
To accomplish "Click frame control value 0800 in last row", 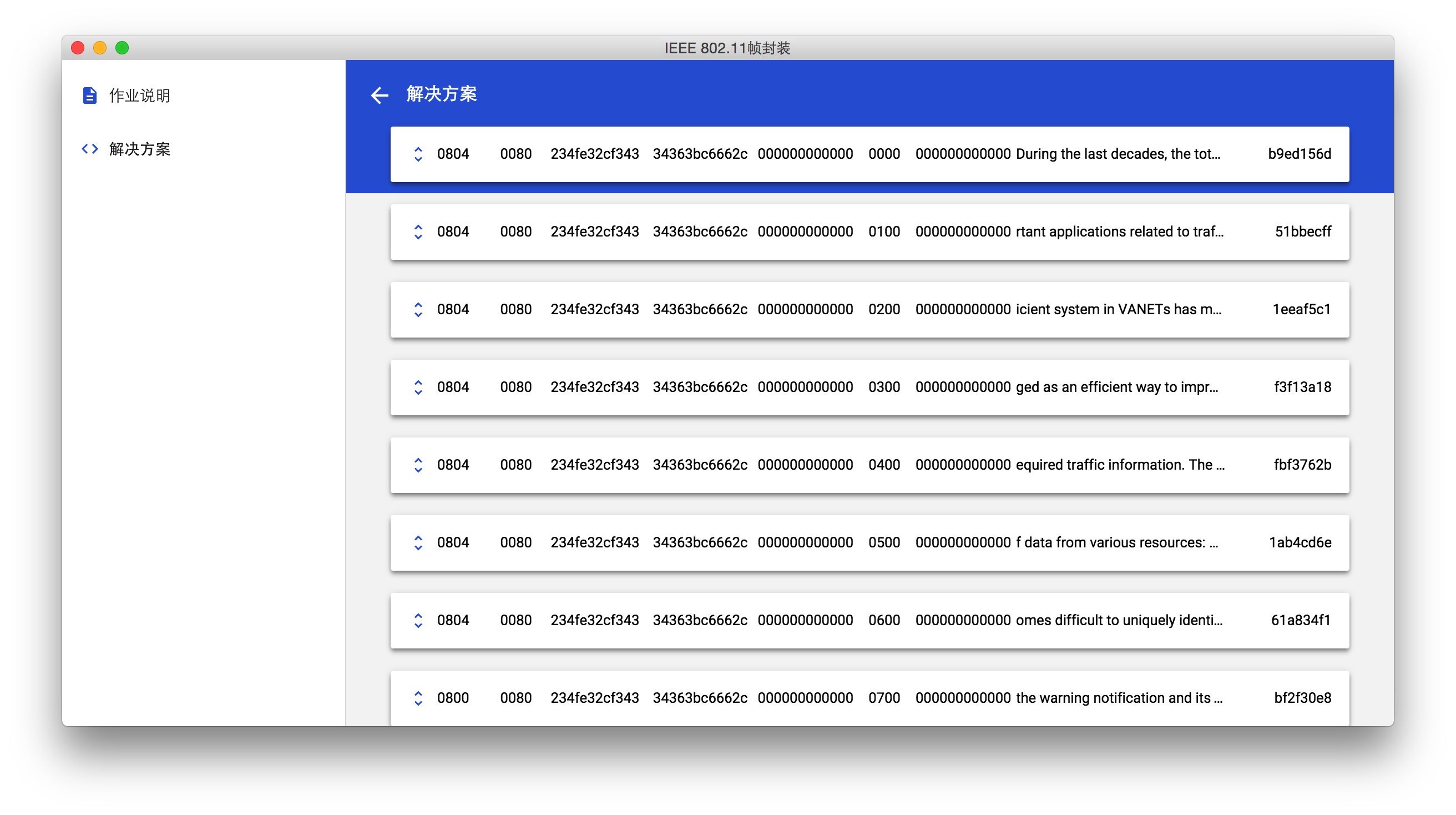I will pos(453,698).
